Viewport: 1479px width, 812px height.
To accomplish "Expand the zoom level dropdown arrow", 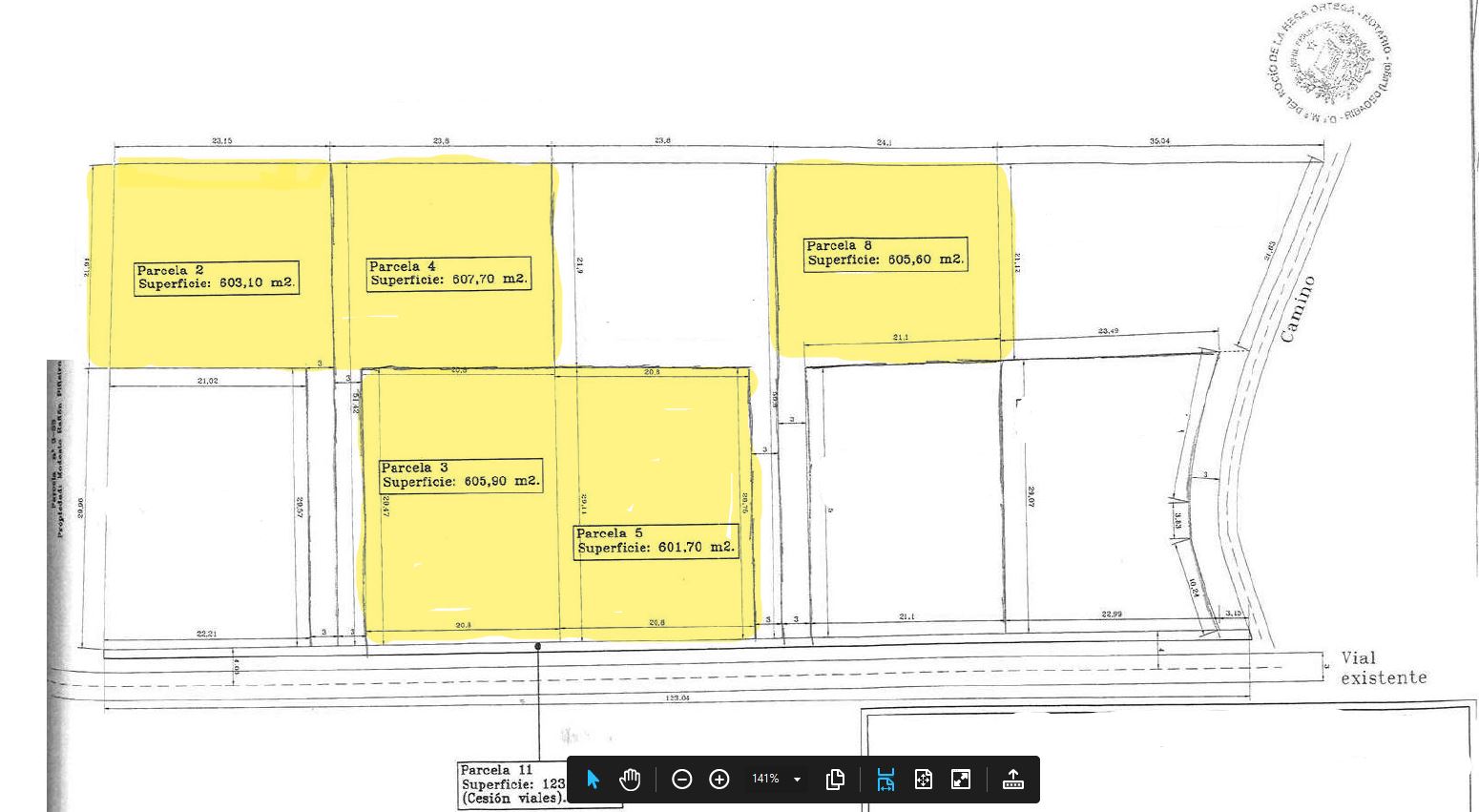I will point(798,780).
